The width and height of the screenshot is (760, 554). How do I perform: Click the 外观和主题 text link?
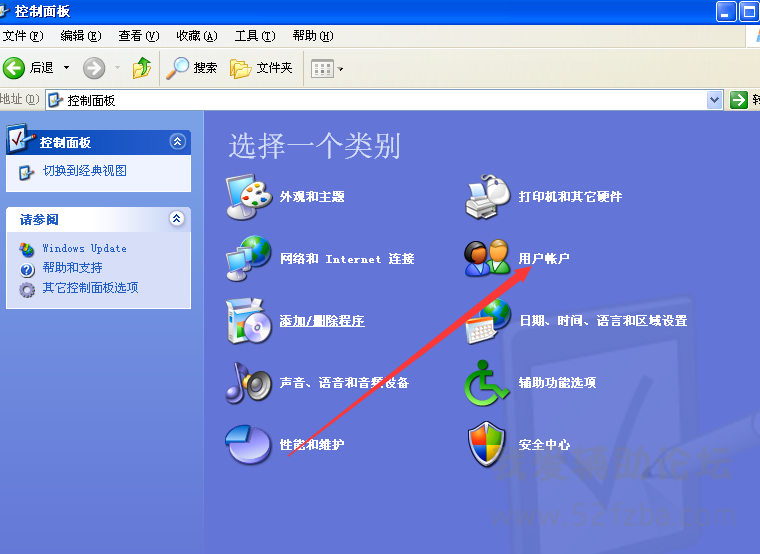pyautogui.click(x=312, y=197)
